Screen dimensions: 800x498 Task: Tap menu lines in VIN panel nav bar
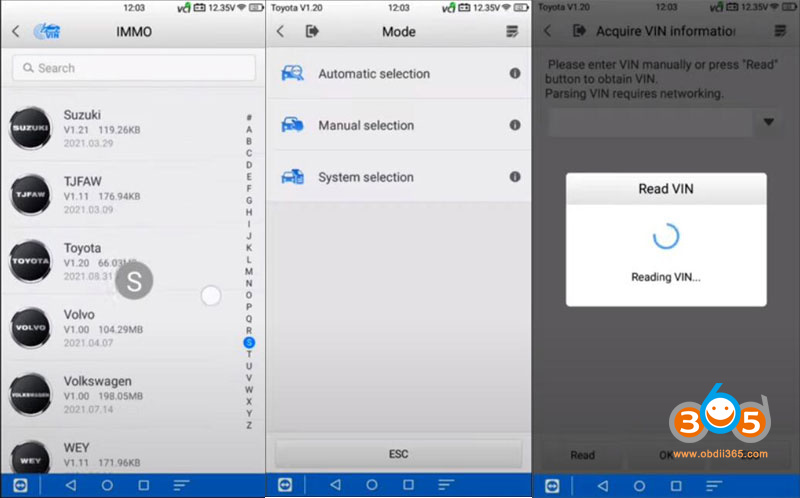tap(714, 486)
